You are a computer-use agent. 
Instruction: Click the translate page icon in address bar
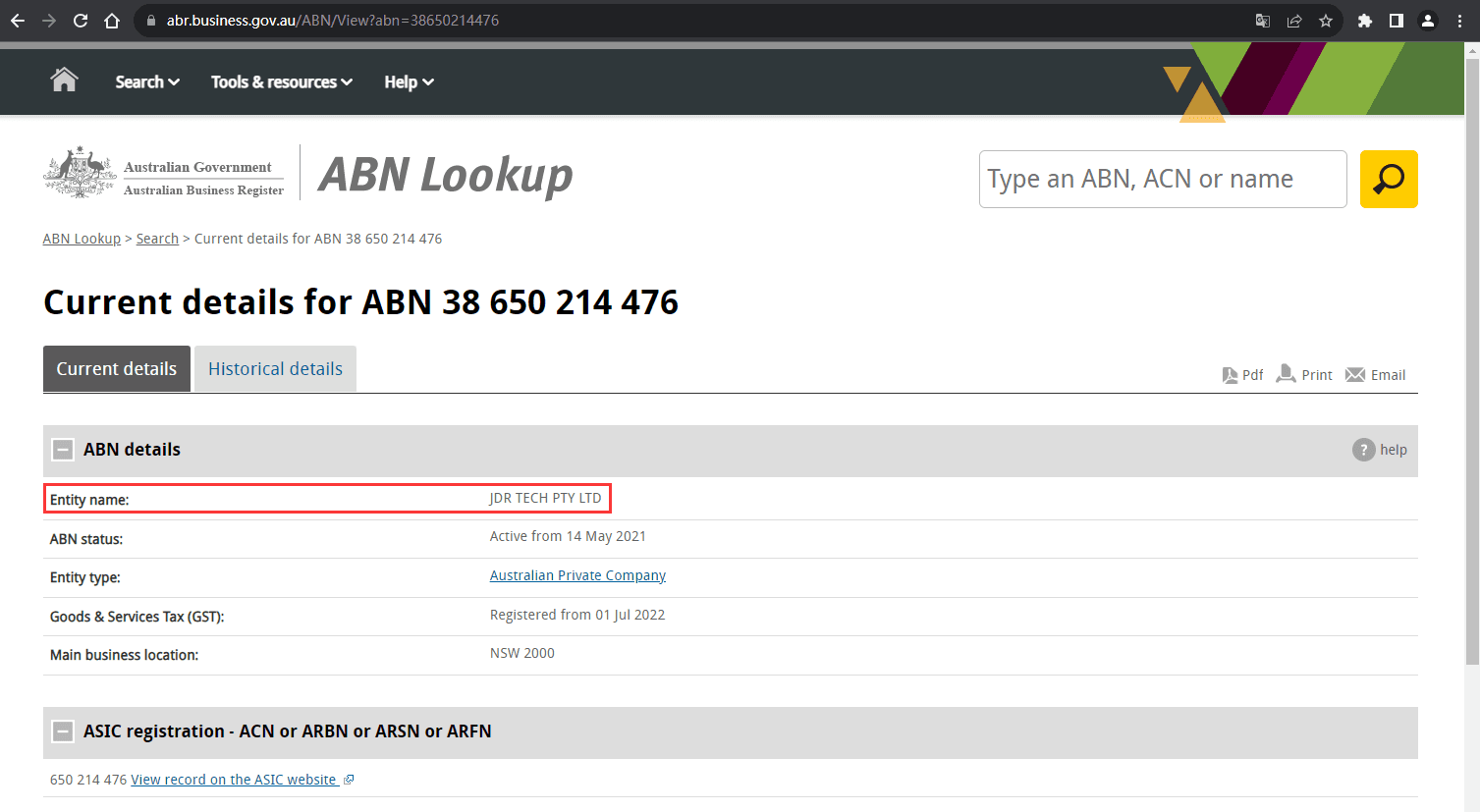point(1263,21)
